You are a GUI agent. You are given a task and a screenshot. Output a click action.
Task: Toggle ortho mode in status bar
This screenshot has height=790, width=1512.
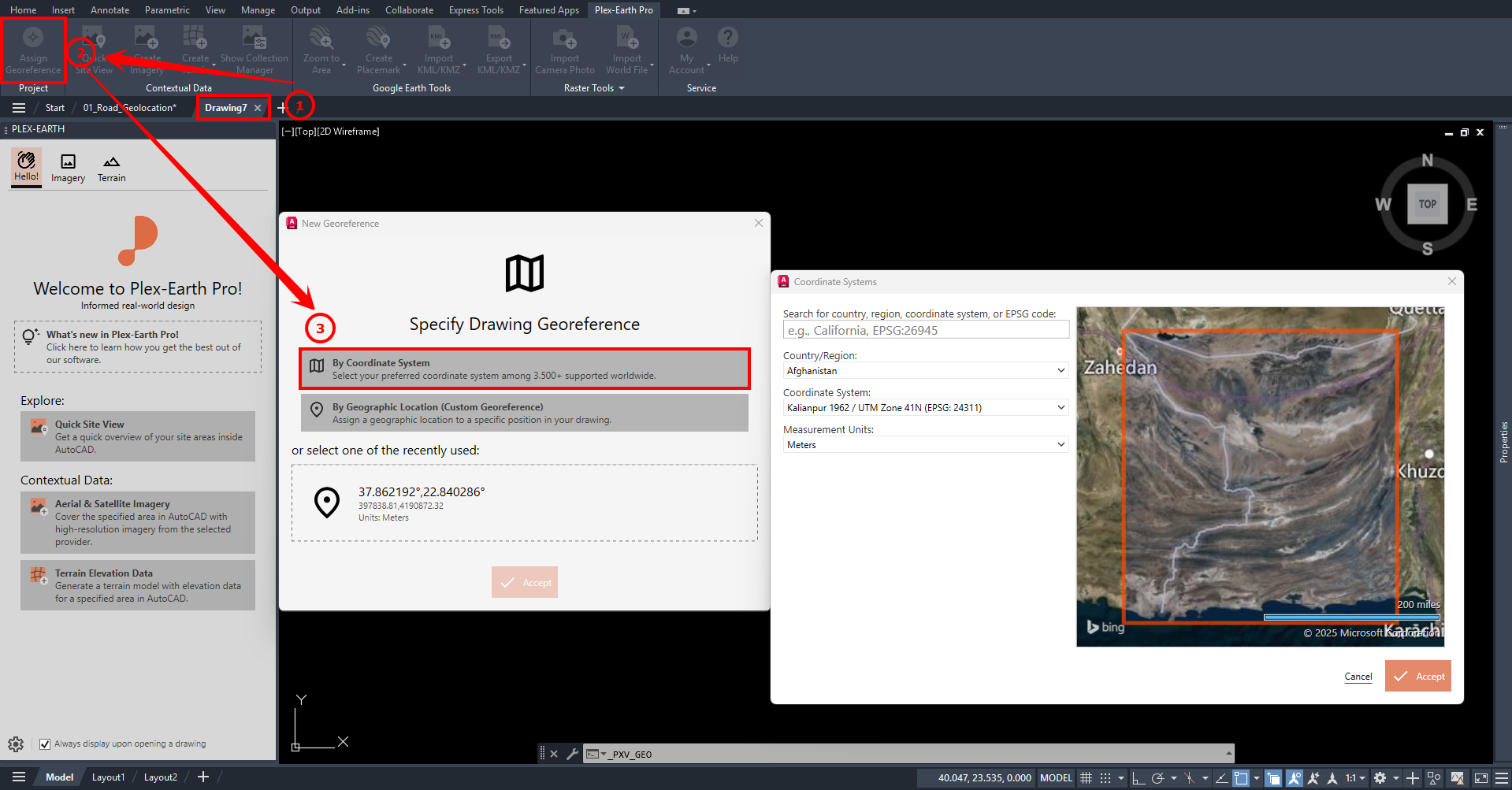pyautogui.click(x=1138, y=777)
